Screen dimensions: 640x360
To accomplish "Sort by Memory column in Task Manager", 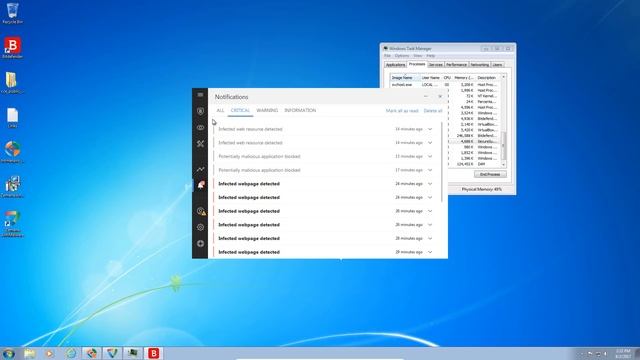I will [x=464, y=78].
